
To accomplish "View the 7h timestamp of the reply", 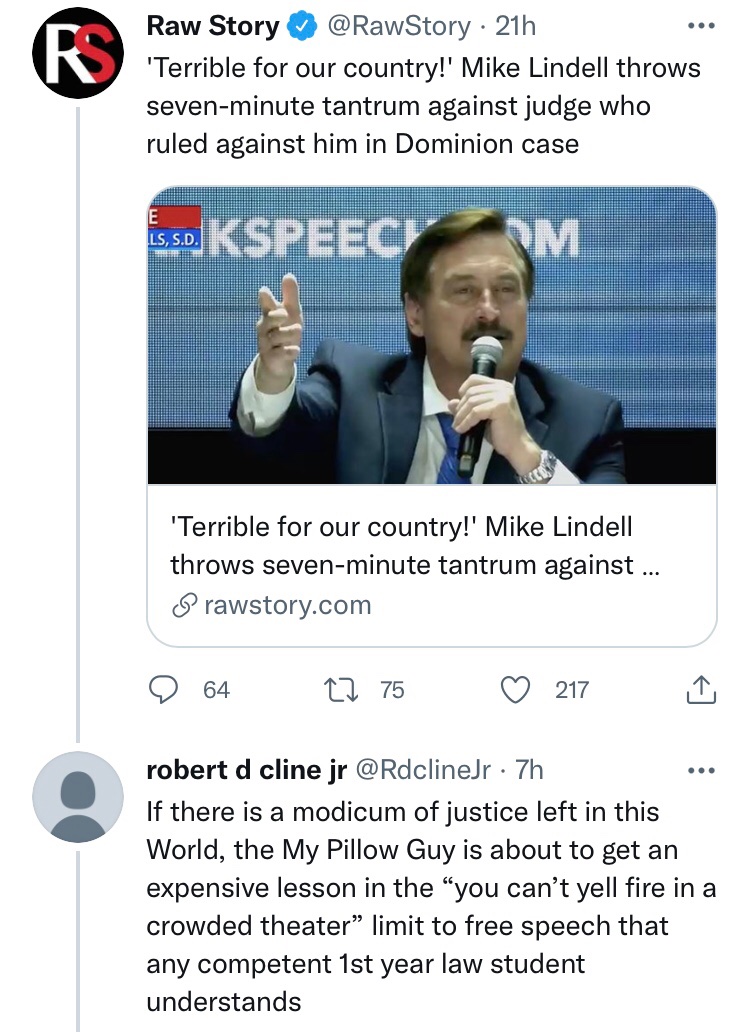I will (x=529, y=770).
